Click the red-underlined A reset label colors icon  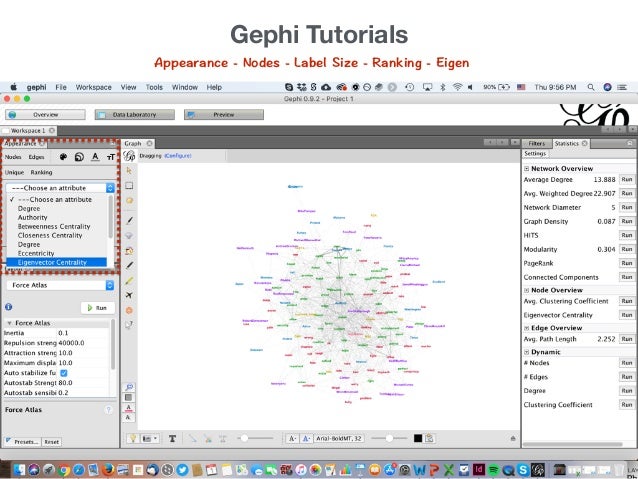129,408
